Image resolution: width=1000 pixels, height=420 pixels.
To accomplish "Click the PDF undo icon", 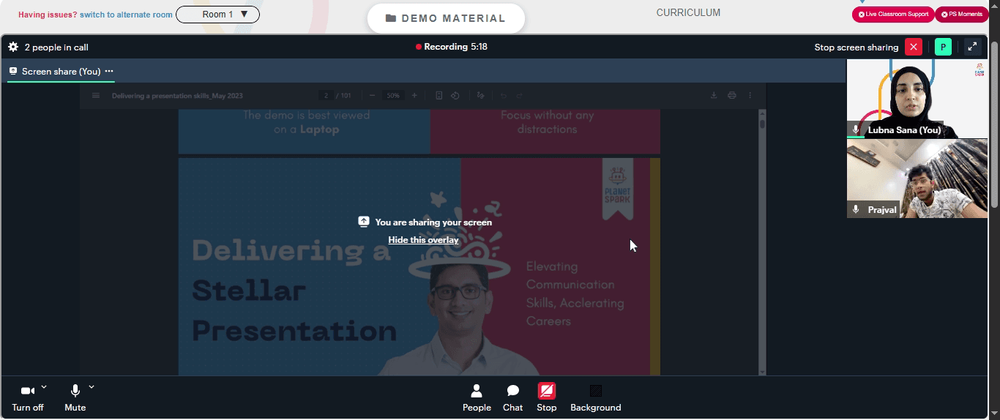I will point(503,96).
